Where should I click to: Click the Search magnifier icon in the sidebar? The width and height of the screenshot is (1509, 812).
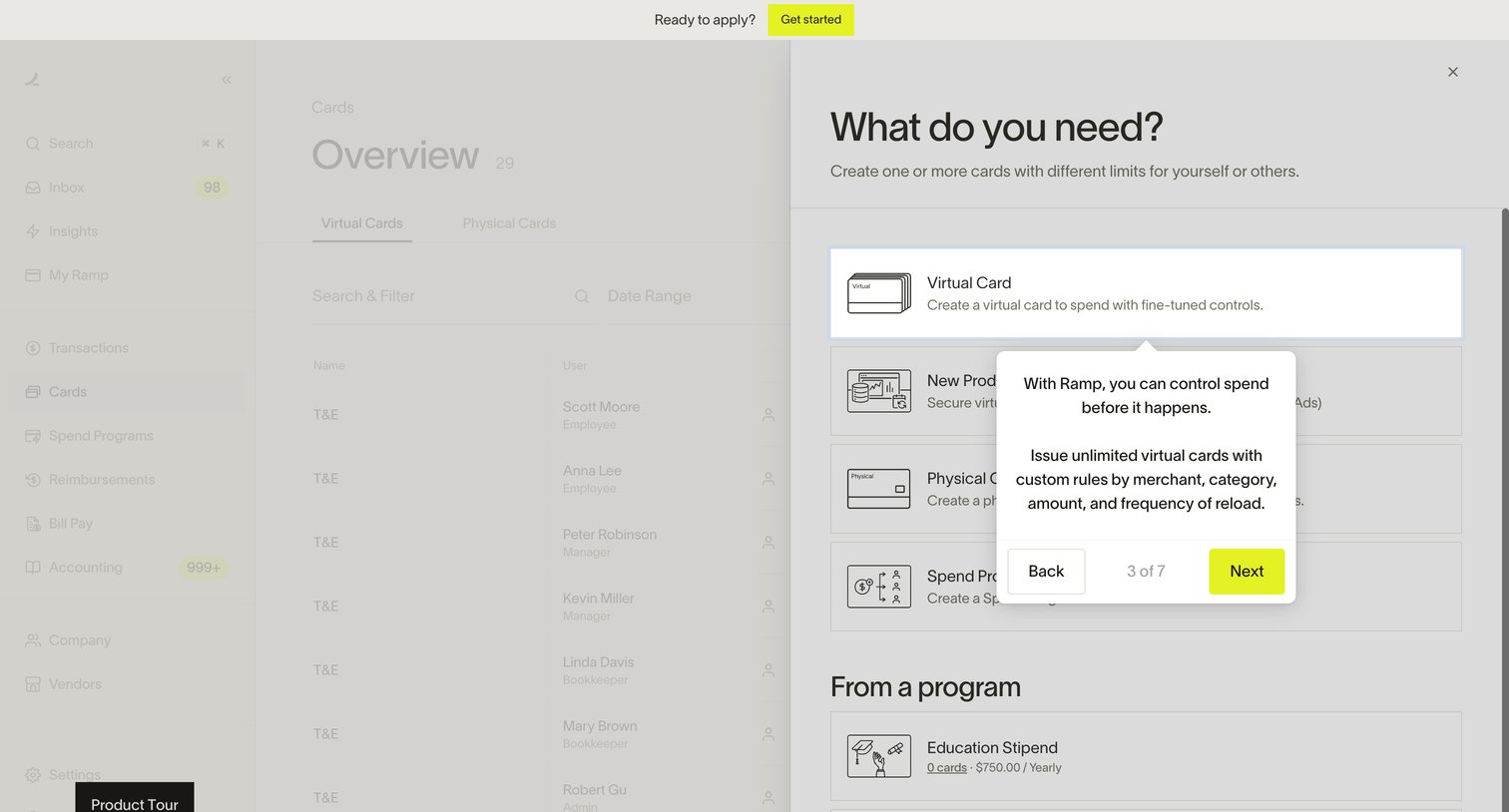[x=33, y=144]
